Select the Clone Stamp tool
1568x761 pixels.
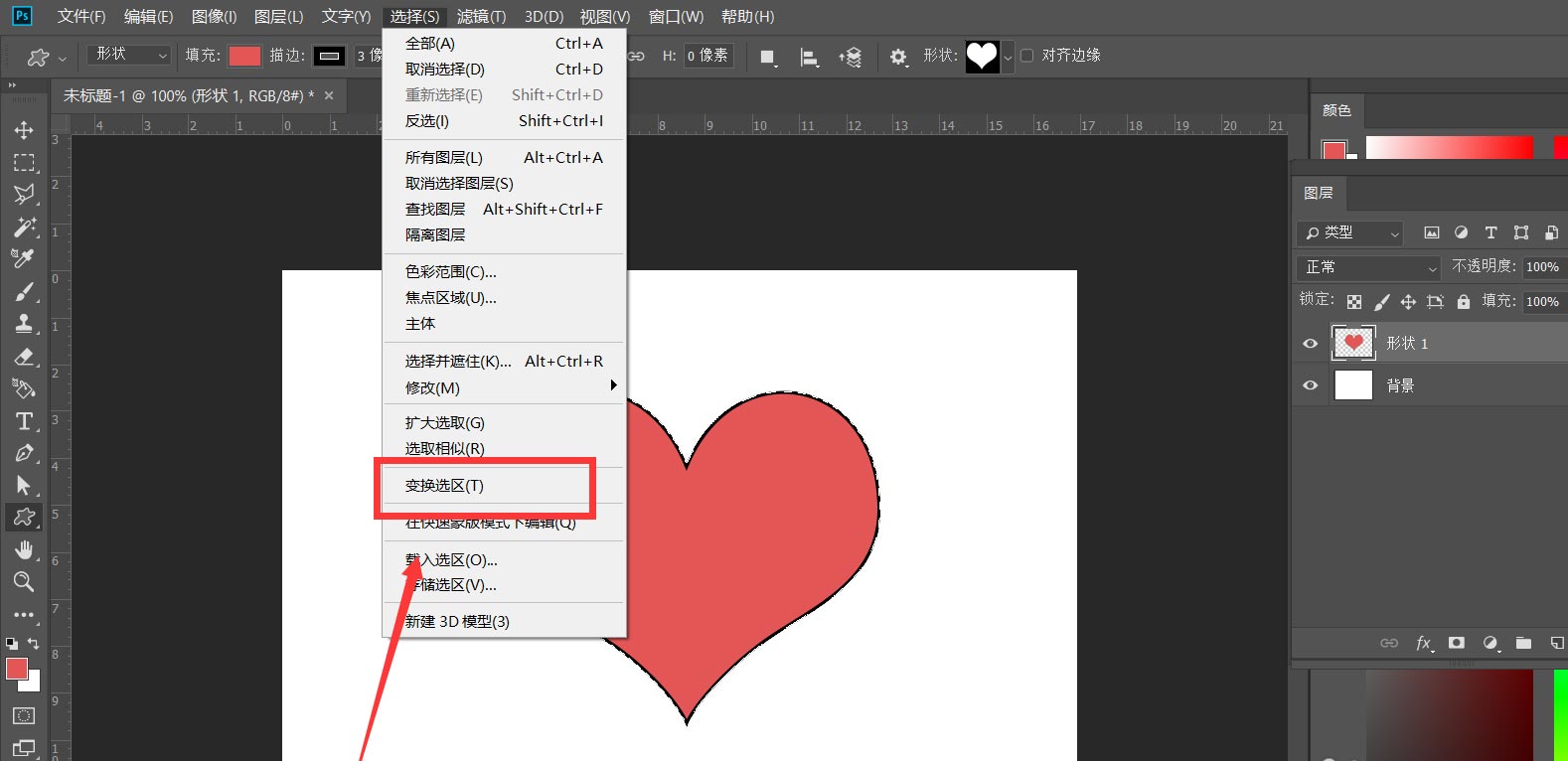point(24,324)
